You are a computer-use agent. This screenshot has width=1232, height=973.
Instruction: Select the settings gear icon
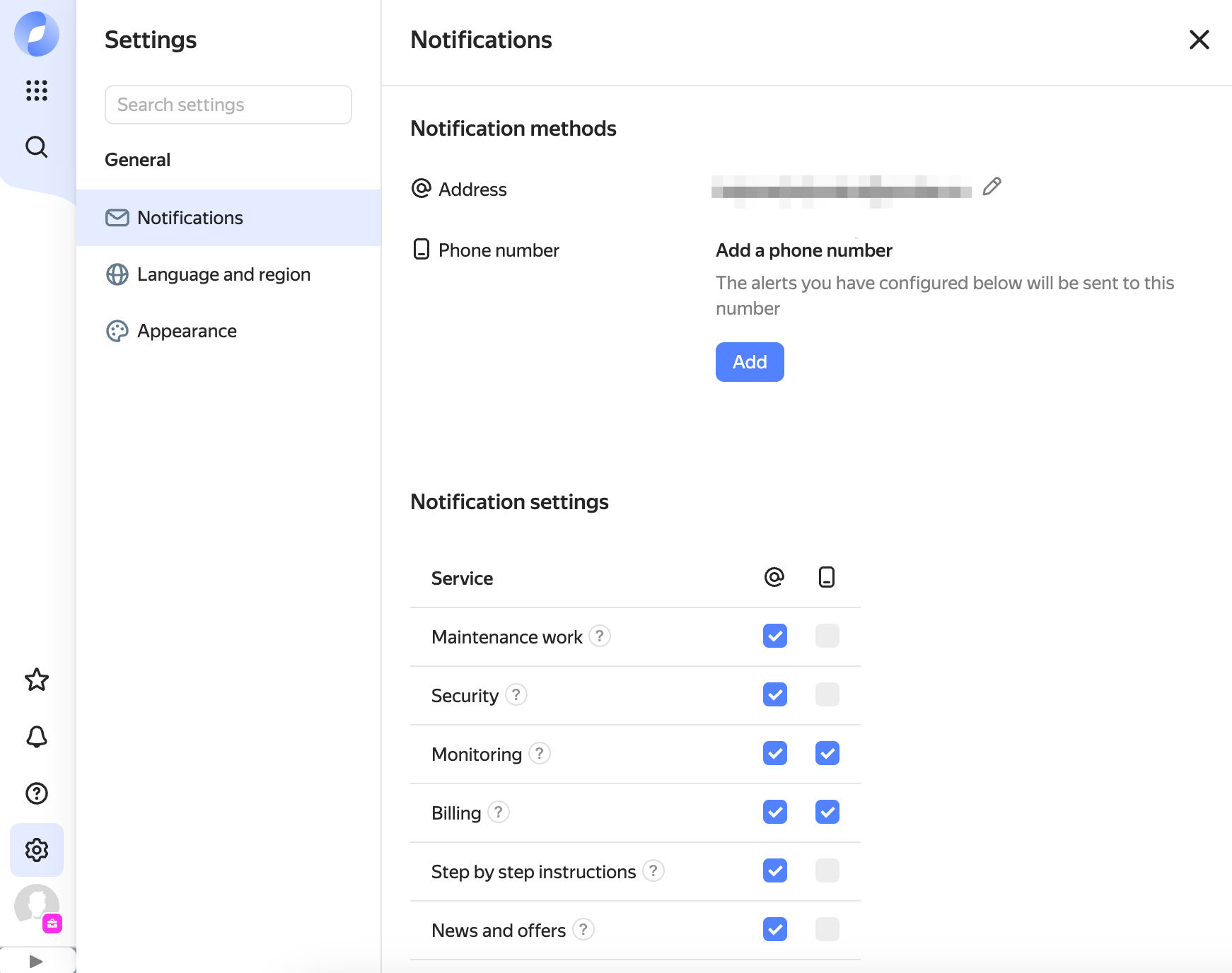[x=36, y=850]
